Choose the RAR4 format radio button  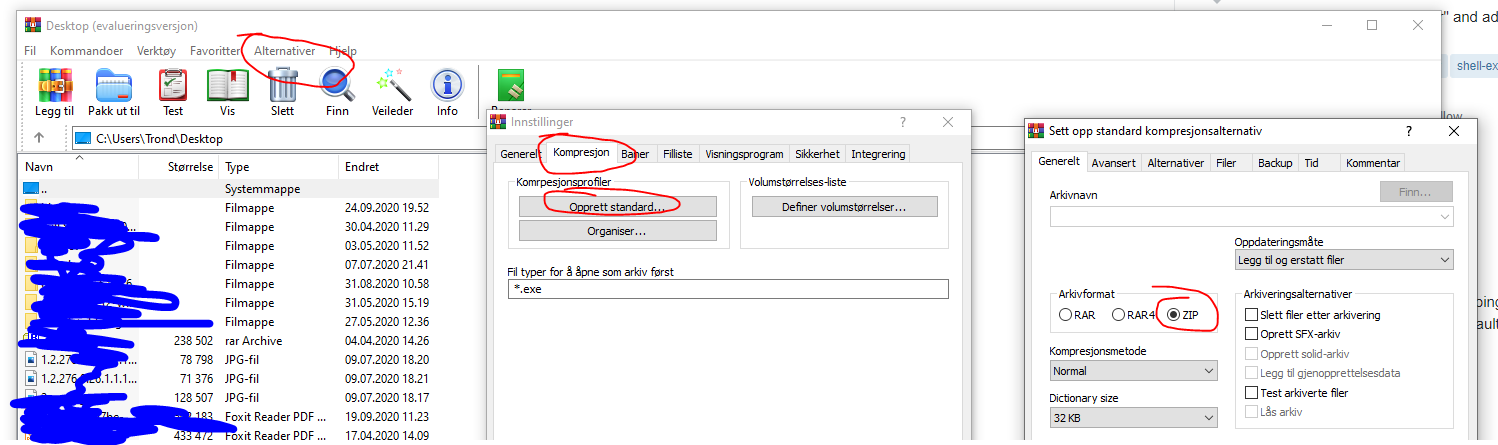point(1119,315)
